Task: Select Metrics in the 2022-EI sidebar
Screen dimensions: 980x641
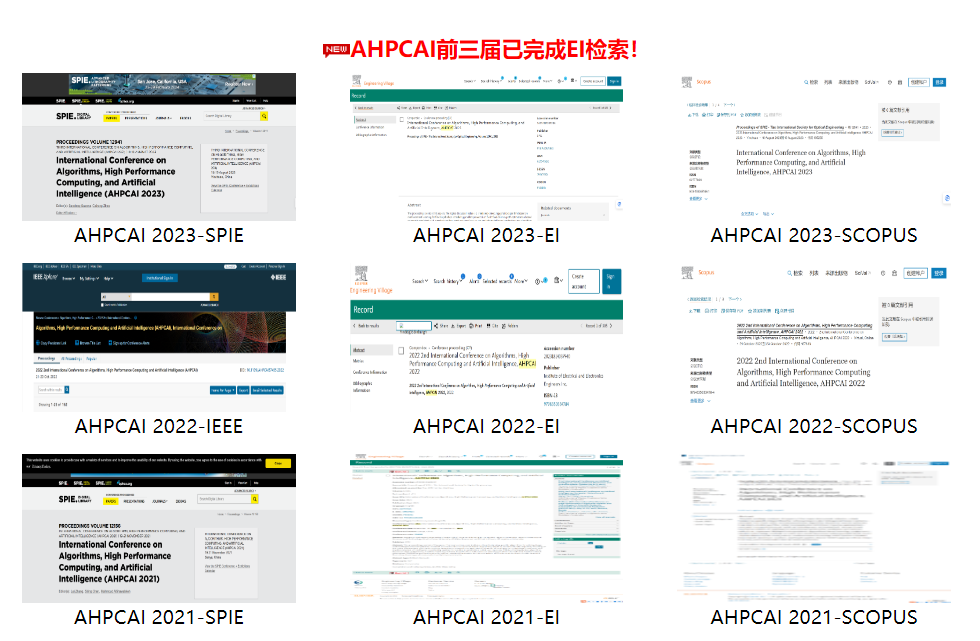Action: pos(358,360)
